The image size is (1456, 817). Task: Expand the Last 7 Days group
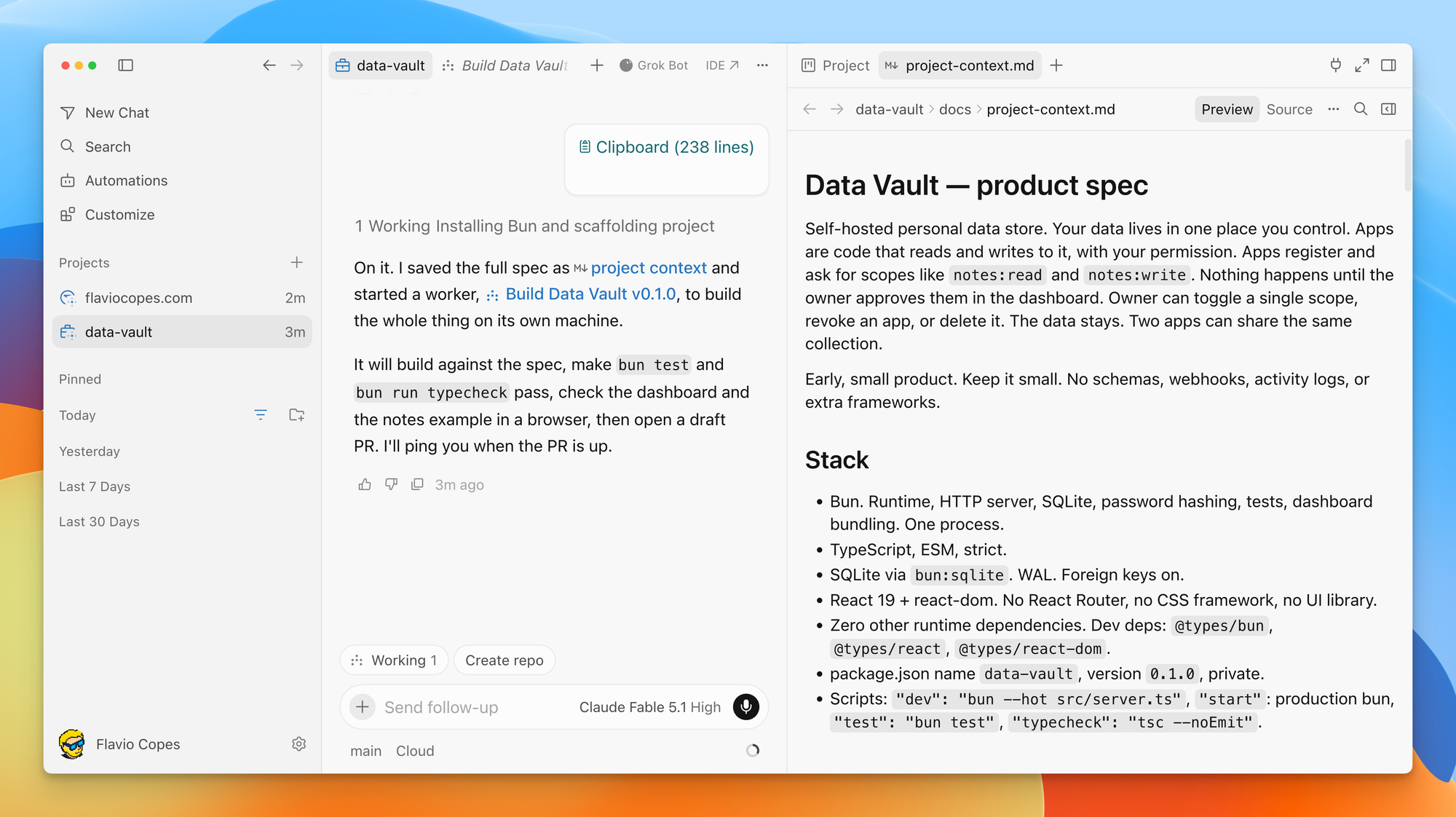click(x=95, y=486)
